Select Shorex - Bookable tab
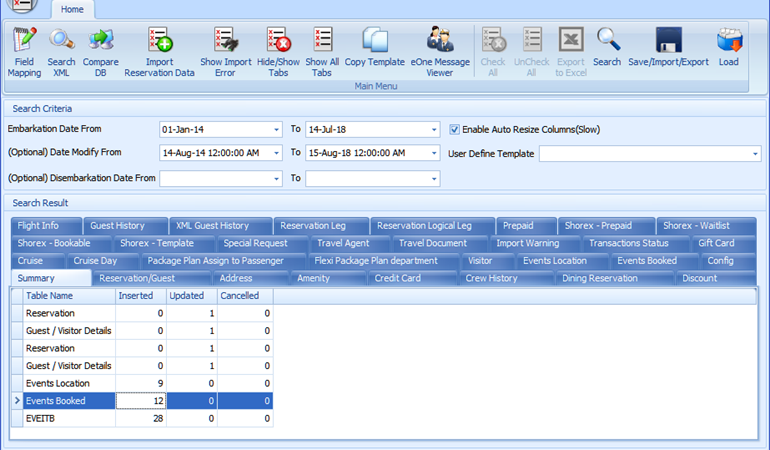 (x=61, y=244)
